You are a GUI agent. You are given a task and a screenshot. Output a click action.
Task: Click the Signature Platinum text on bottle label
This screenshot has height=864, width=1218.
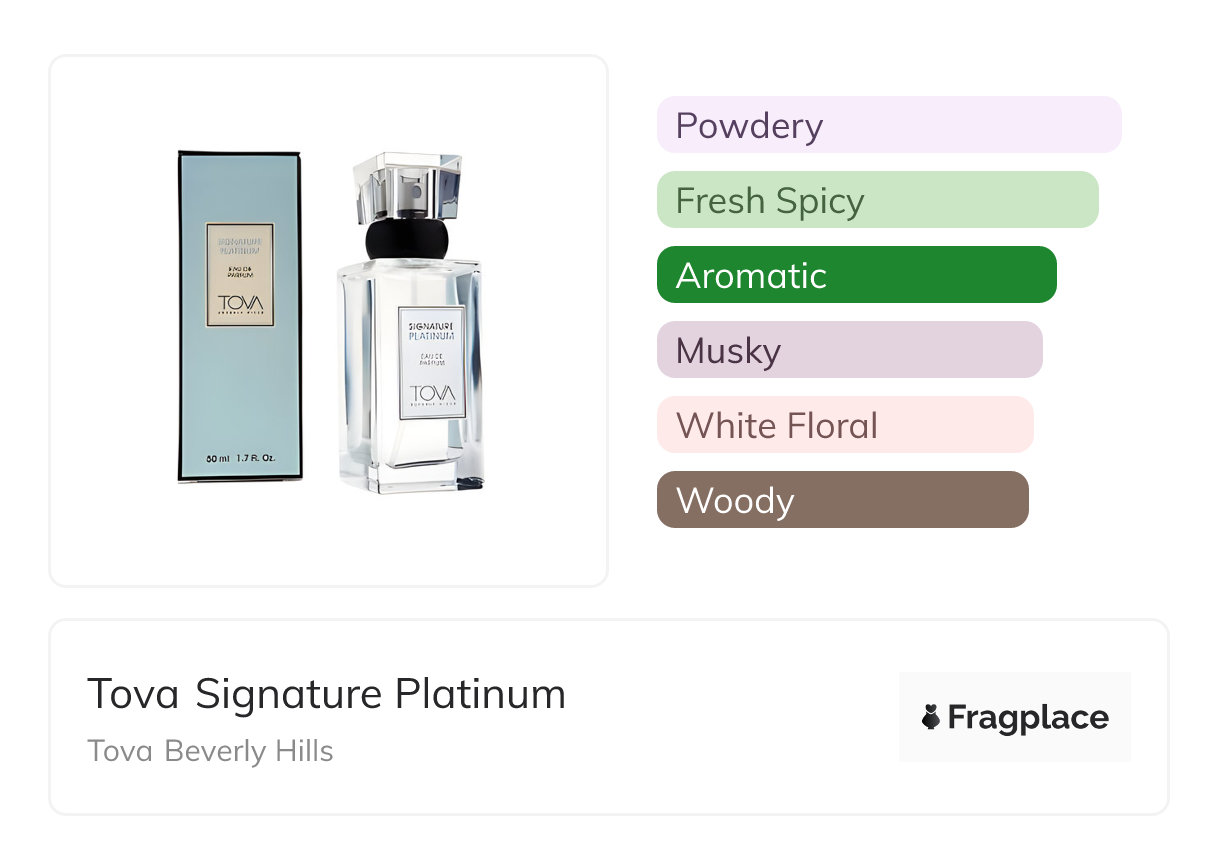431,330
